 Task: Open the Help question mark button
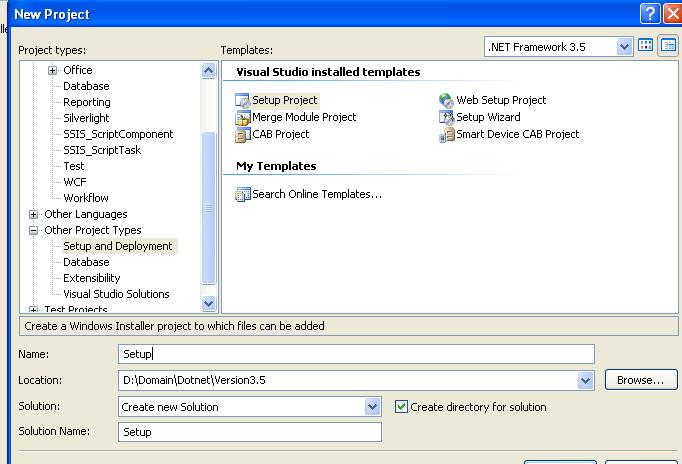650,14
